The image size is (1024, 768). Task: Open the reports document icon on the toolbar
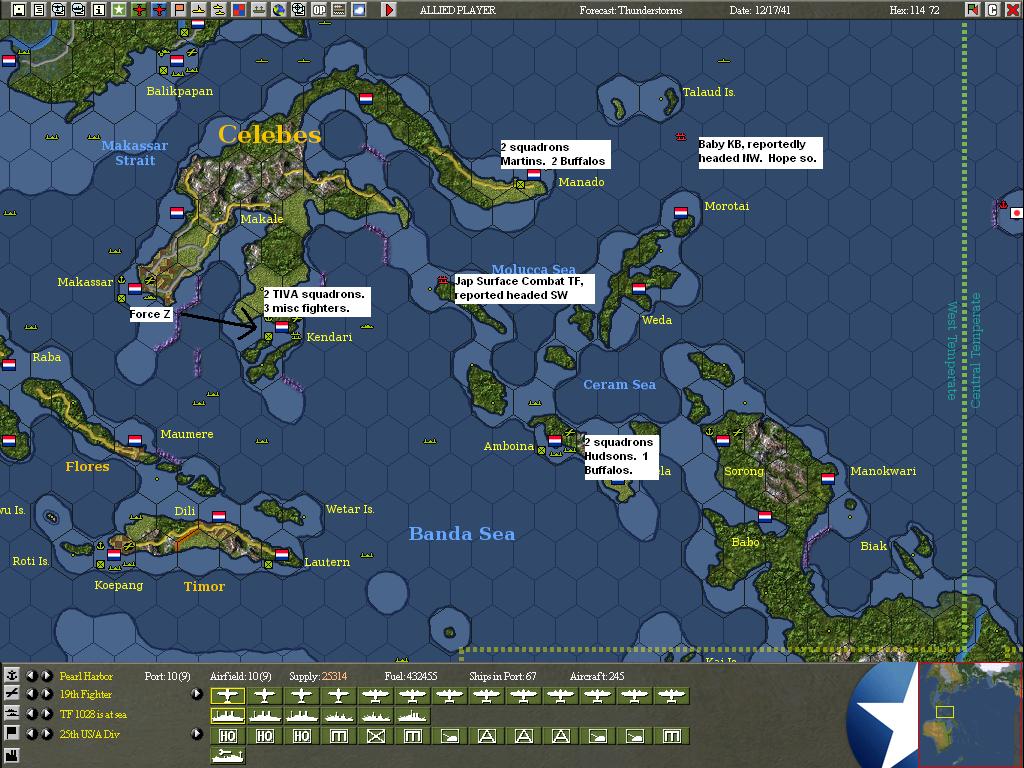point(39,9)
